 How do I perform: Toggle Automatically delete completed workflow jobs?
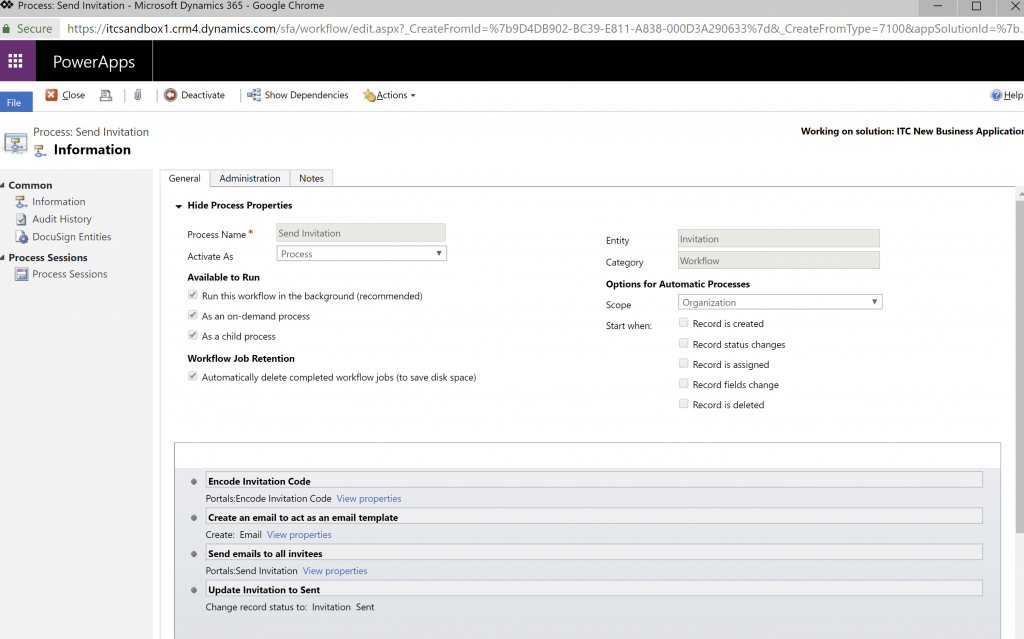[x=193, y=376]
